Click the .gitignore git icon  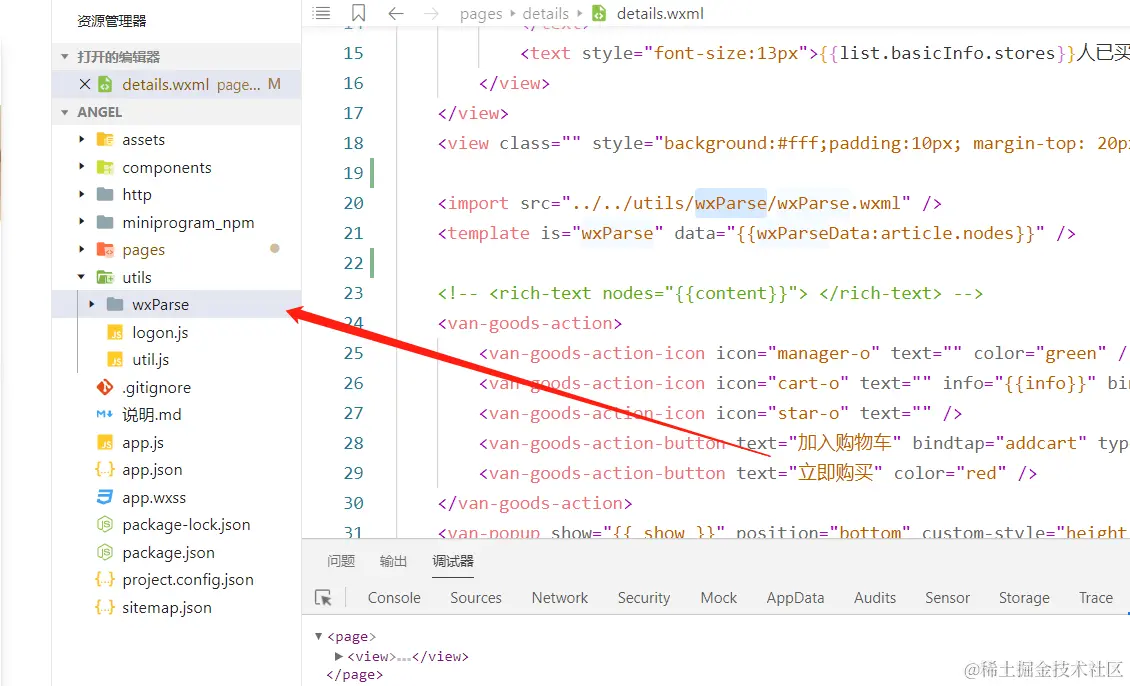pyautogui.click(x=105, y=387)
